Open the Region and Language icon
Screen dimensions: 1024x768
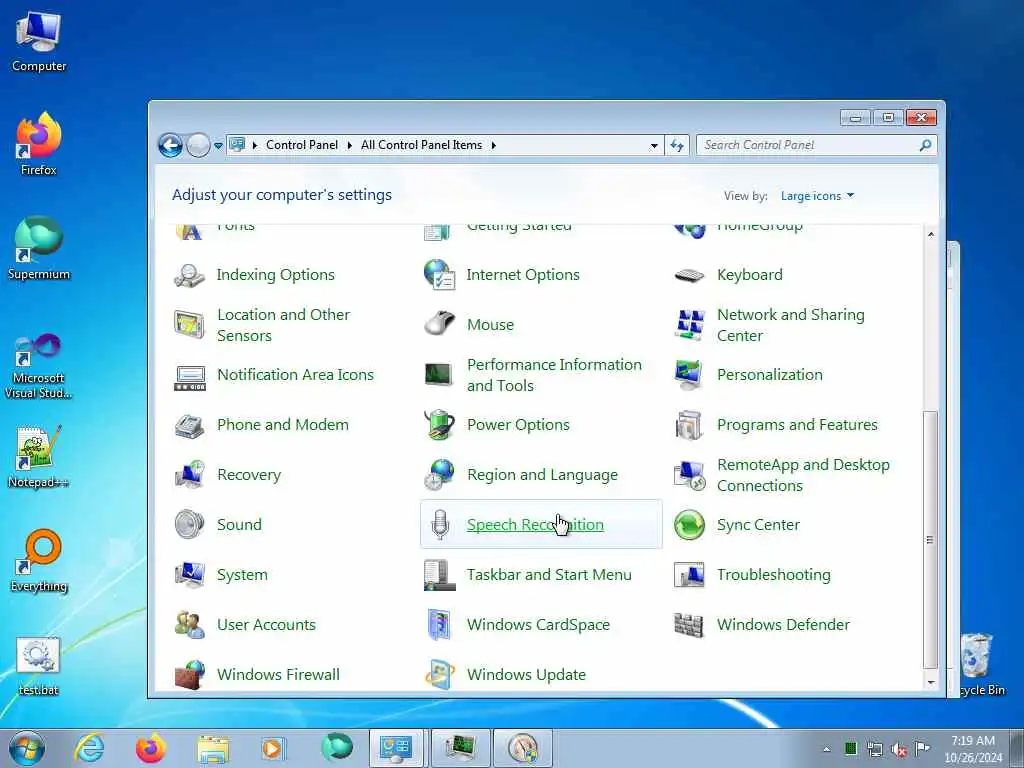coord(440,475)
